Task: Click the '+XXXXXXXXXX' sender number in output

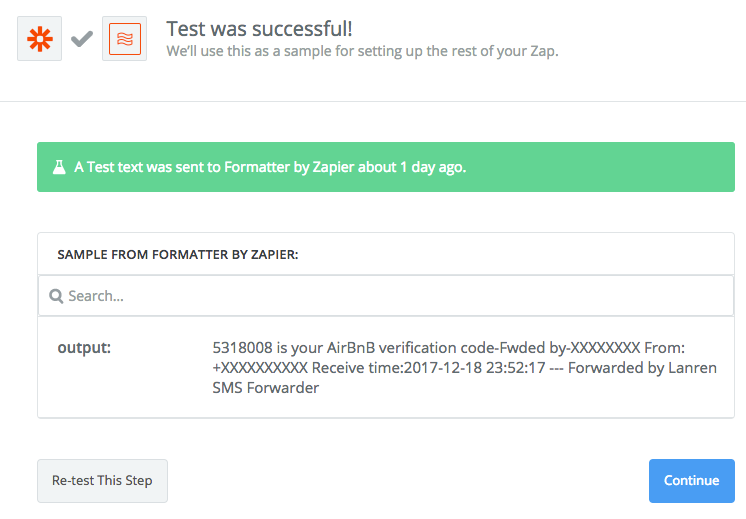Action: click(x=260, y=368)
